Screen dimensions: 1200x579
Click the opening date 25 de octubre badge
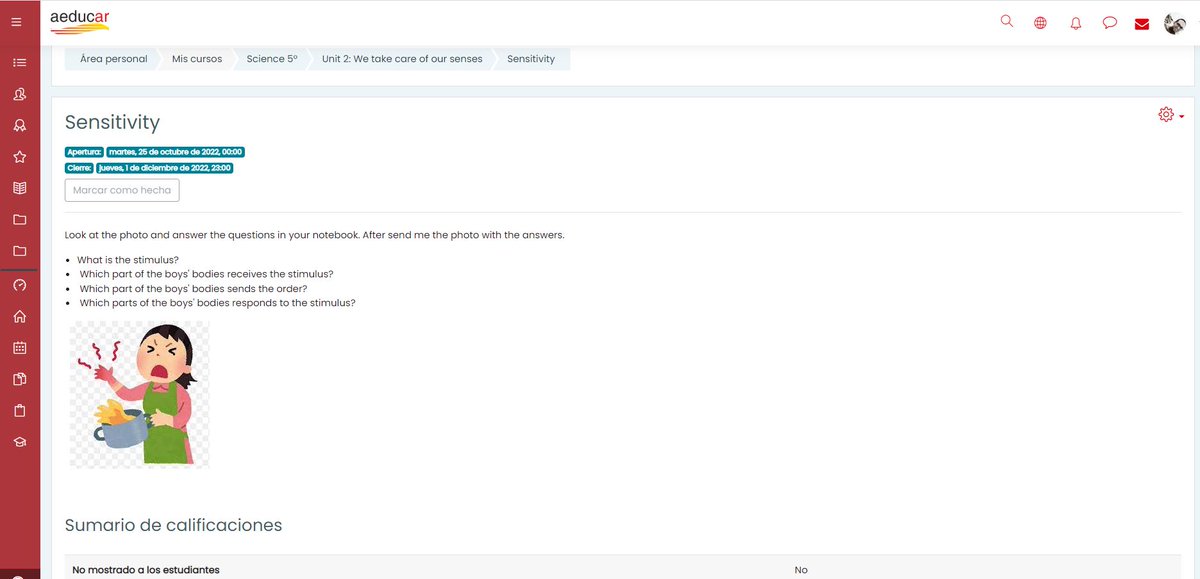pyautogui.click(x=175, y=152)
